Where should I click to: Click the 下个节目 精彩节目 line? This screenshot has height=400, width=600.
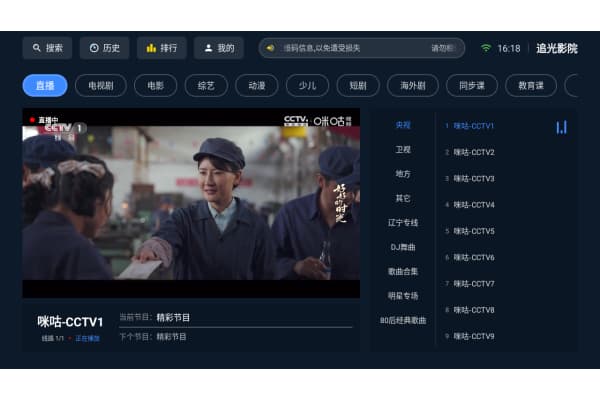(153, 337)
